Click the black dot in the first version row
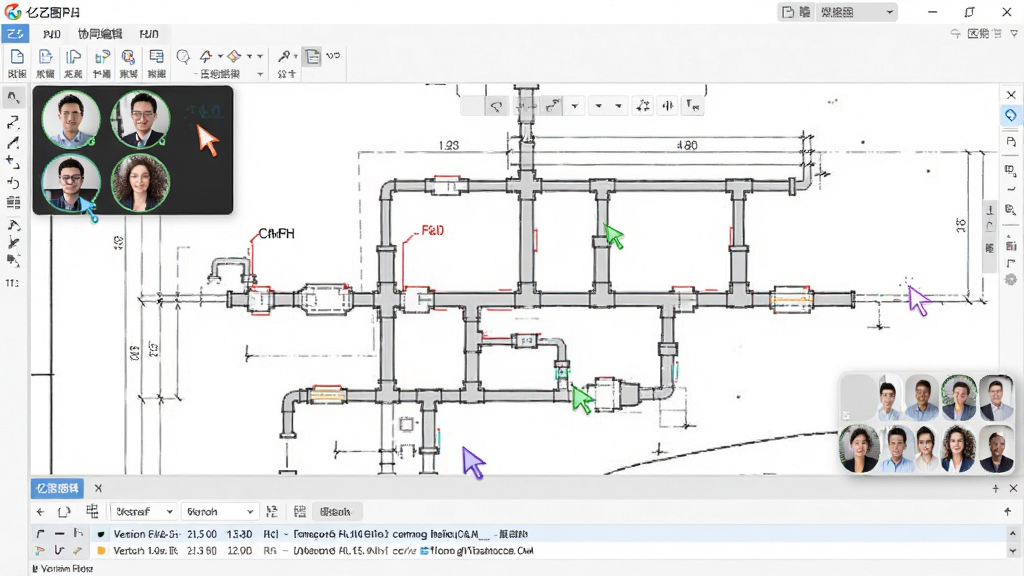This screenshot has width=1024, height=576. [101, 534]
